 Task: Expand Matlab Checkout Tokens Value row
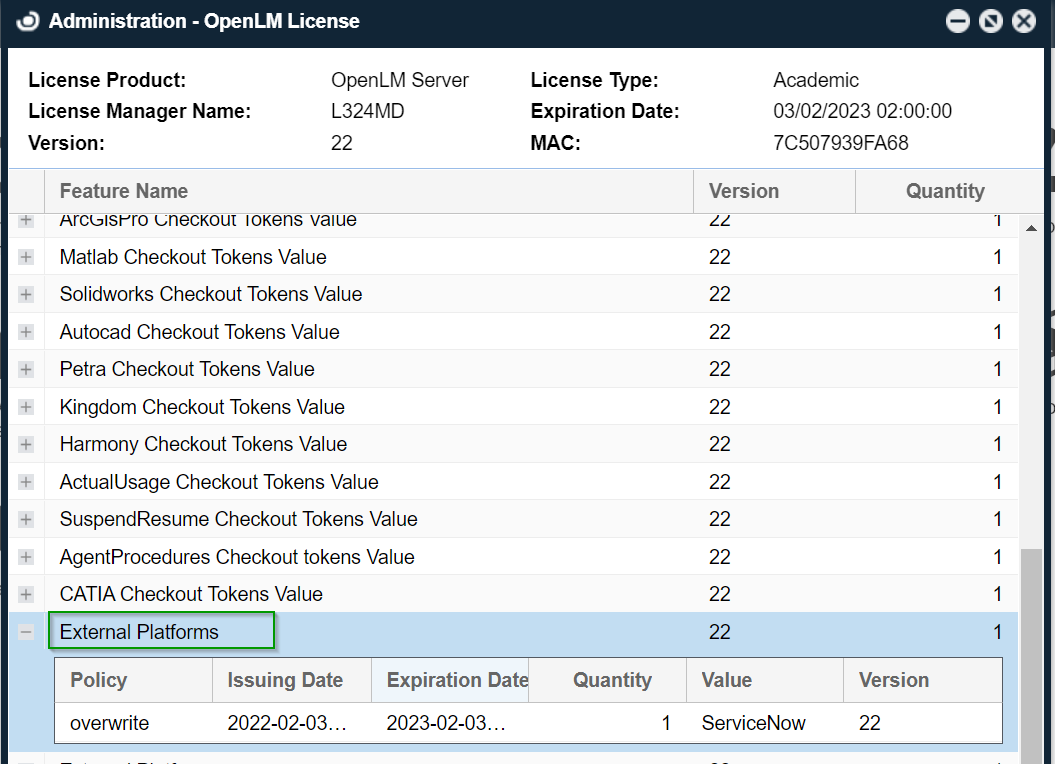tap(26, 257)
